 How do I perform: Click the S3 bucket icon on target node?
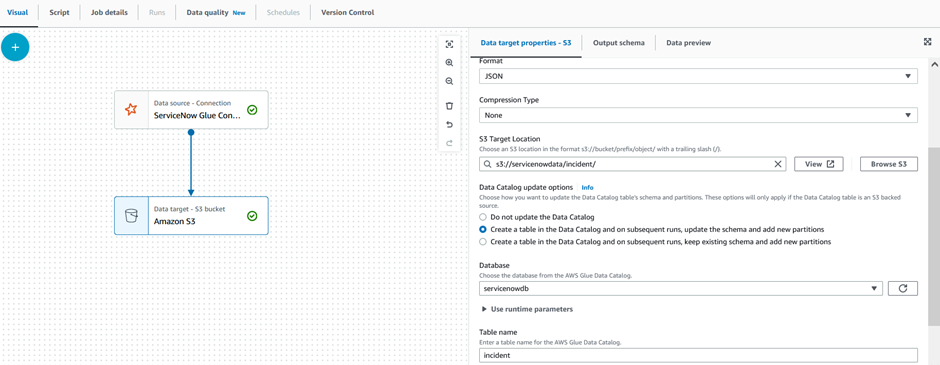pyautogui.click(x=131, y=216)
